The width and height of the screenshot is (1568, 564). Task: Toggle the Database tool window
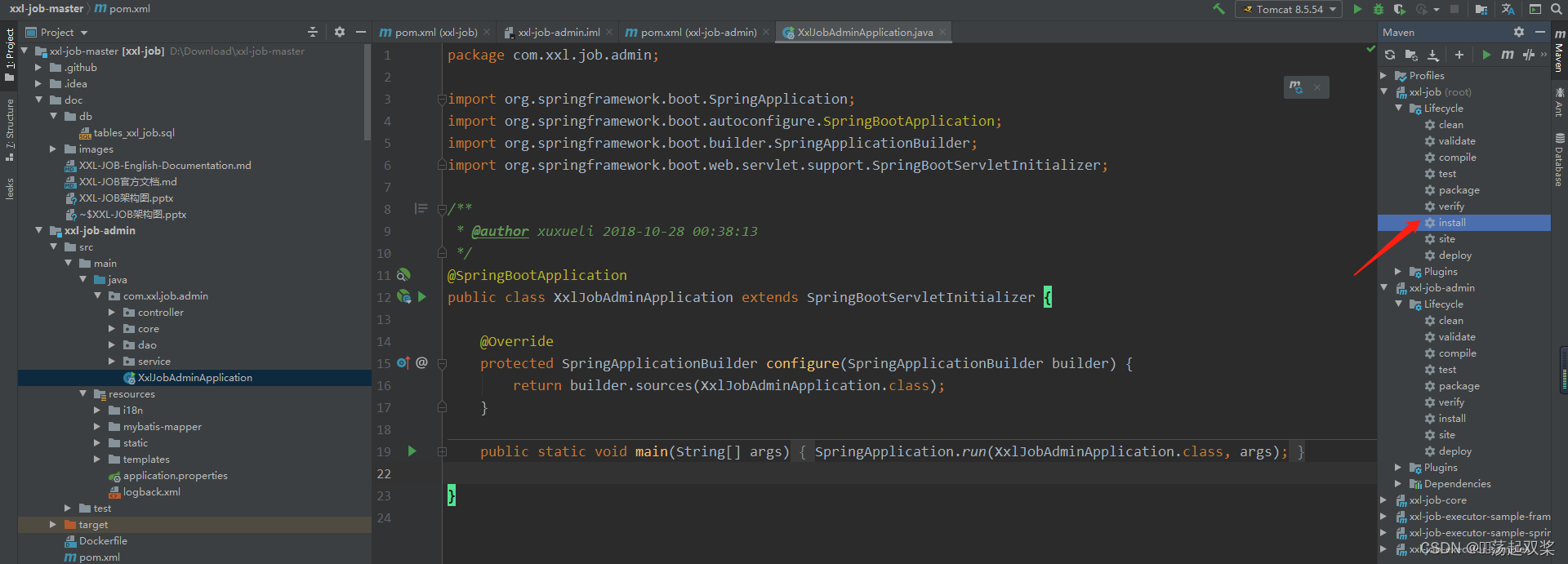click(1559, 161)
